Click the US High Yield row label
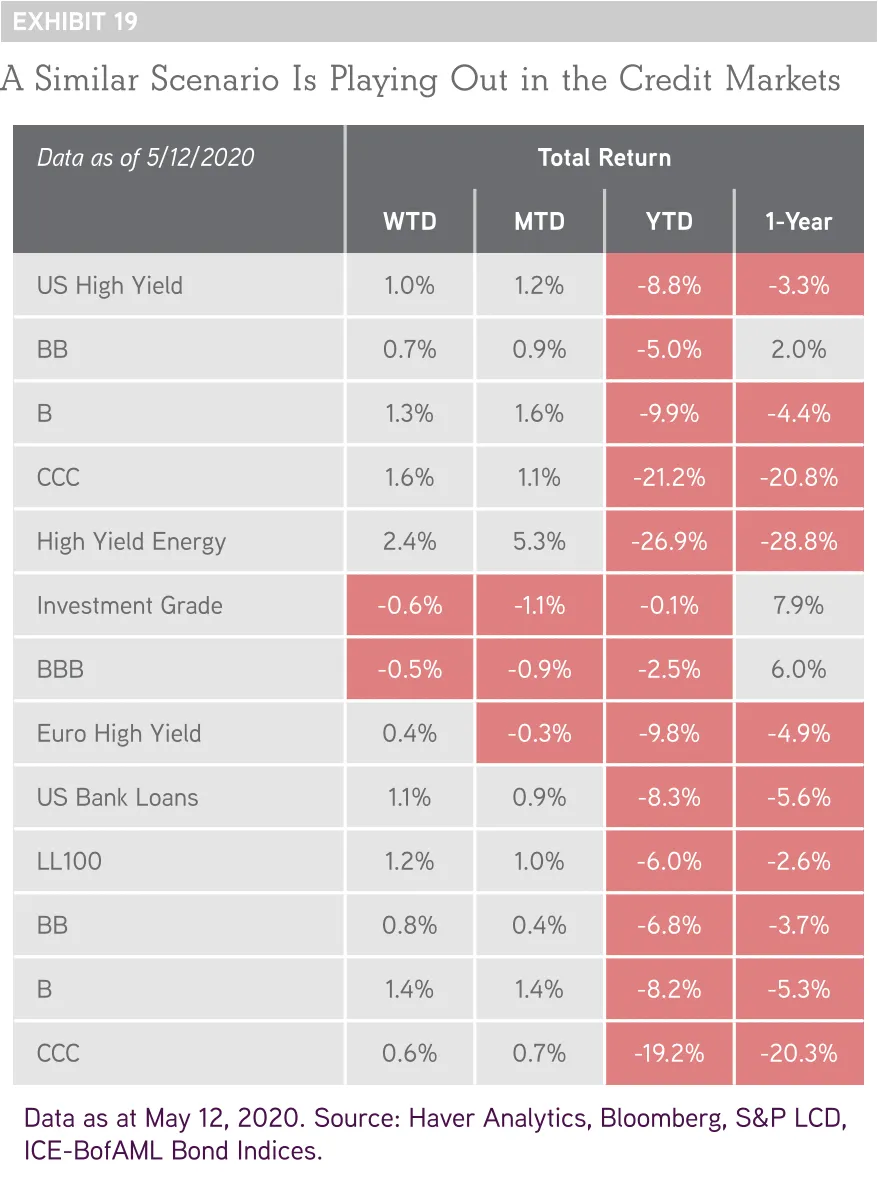Image resolution: width=878 pixels, height=1177 pixels. tap(110, 285)
